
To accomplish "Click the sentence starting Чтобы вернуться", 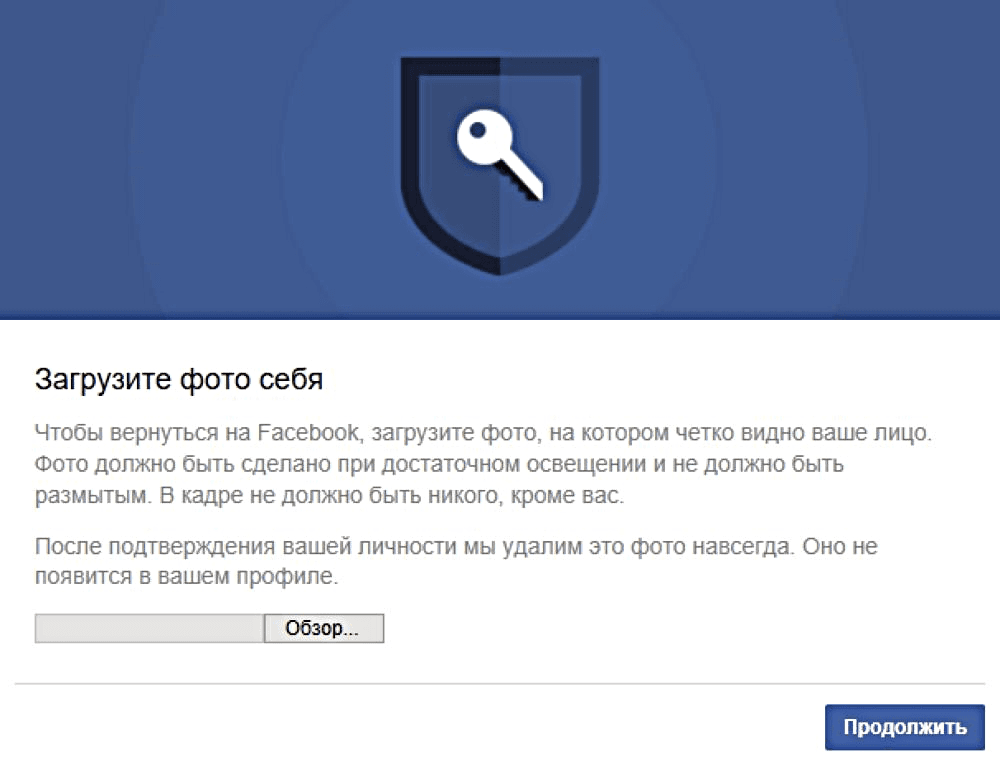I will [483, 433].
